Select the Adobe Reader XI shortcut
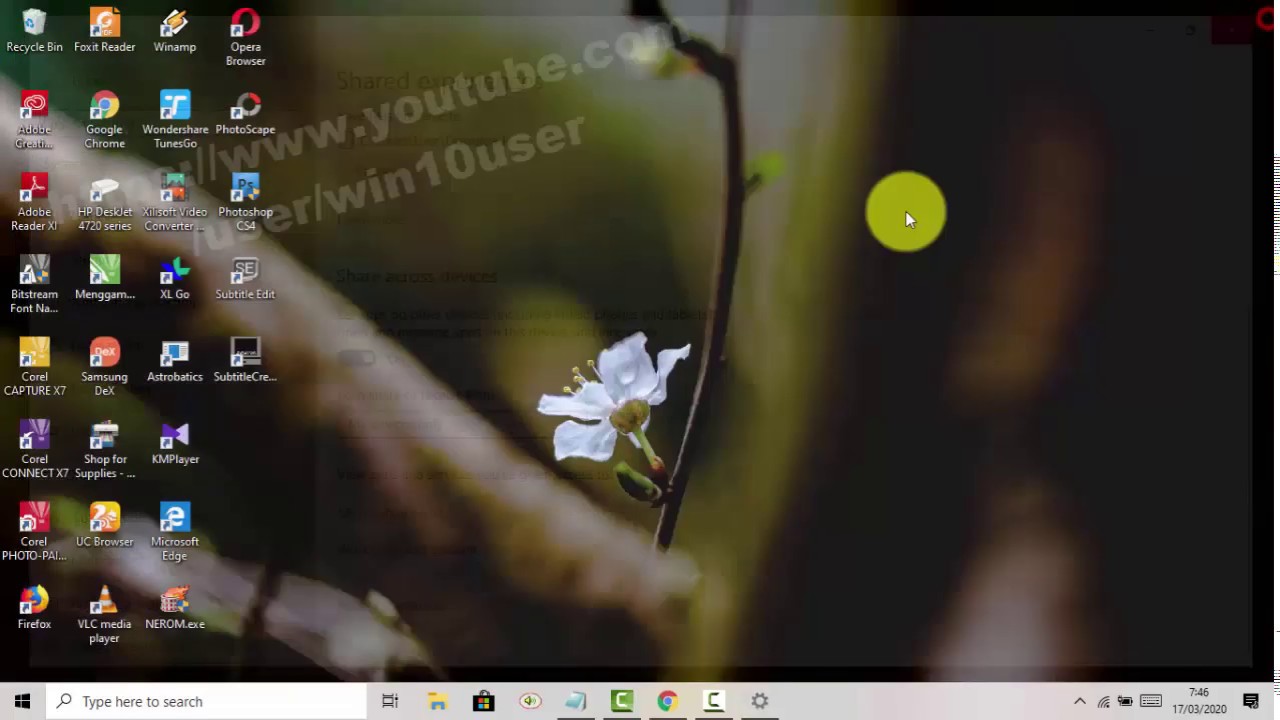This screenshot has height=720, width=1280. point(34,202)
